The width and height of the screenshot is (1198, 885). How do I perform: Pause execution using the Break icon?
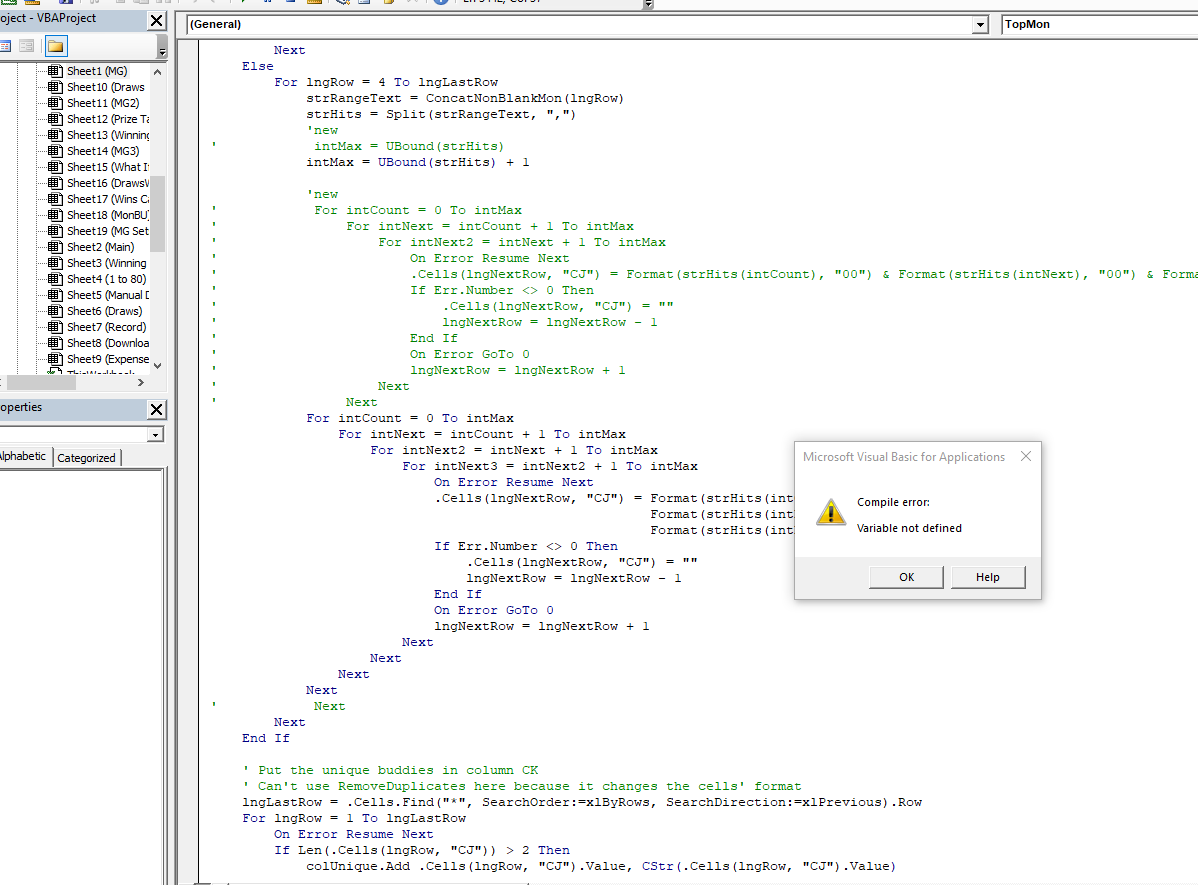point(267,4)
